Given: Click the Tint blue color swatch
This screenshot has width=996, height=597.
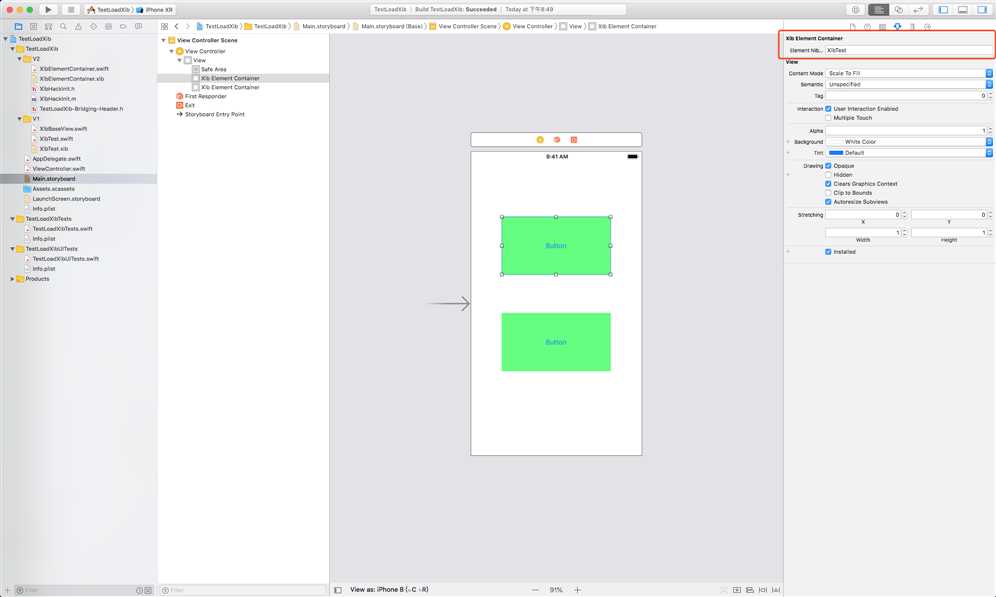Looking at the screenshot, I should click(836, 152).
